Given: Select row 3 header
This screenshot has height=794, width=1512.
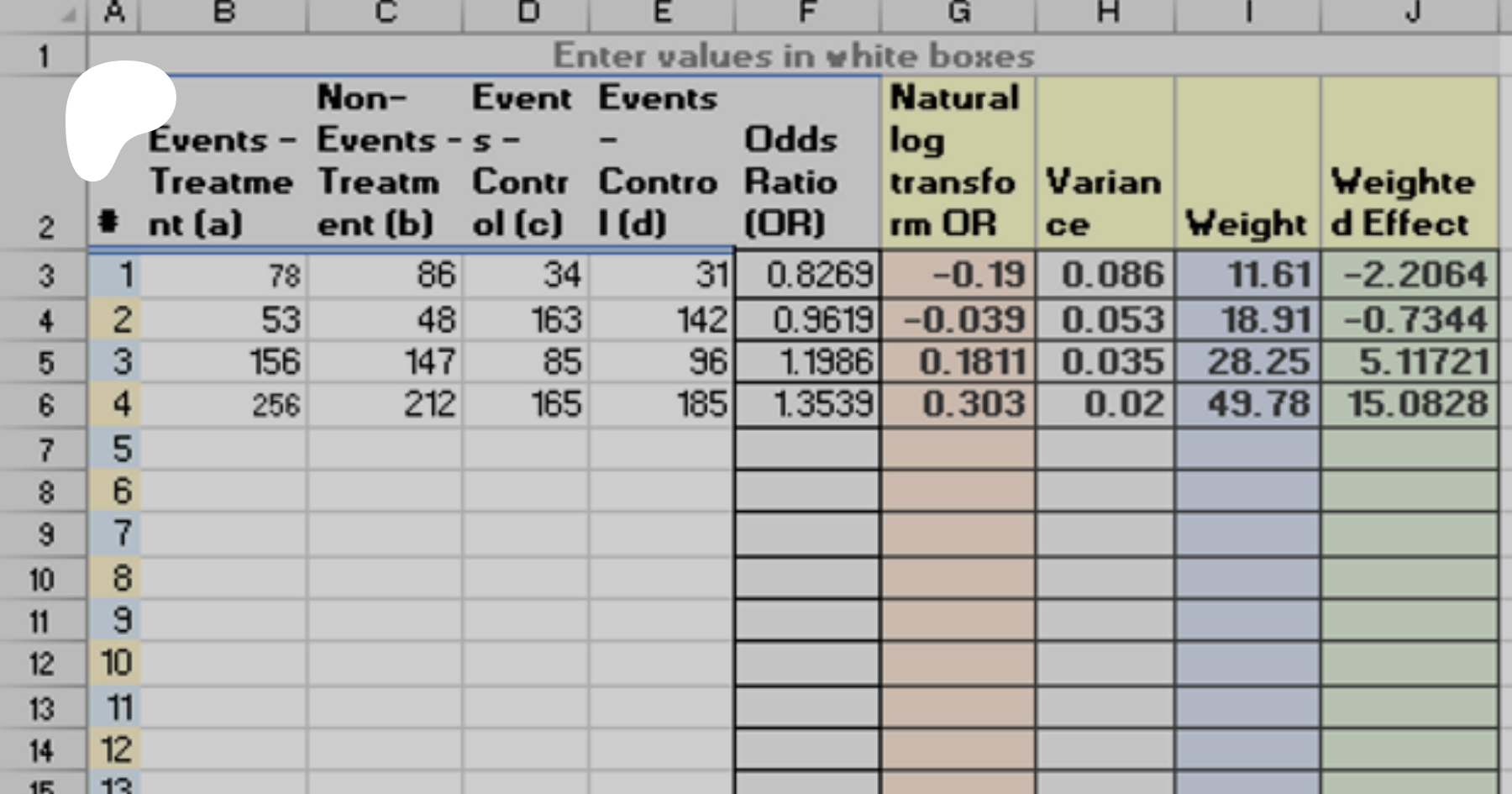Looking at the screenshot, I should pyautogui.click(x=44, y=276).
